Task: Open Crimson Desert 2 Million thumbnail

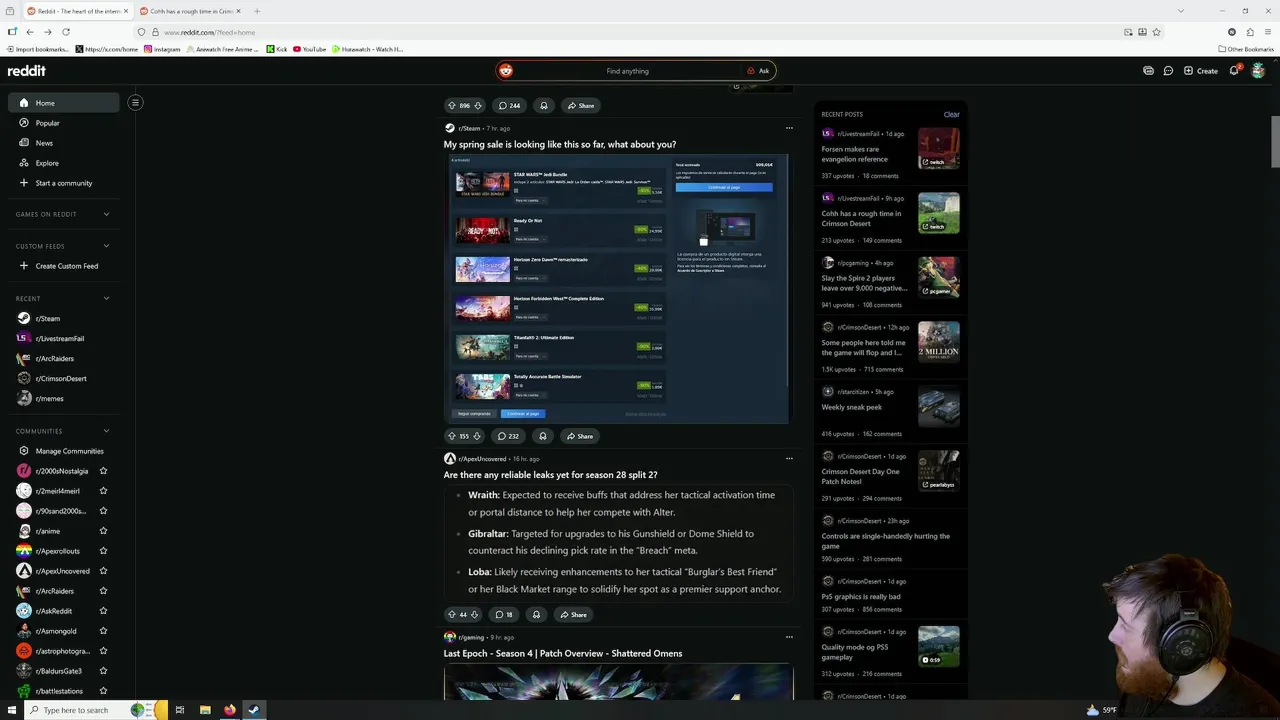Action: (939, 341)
